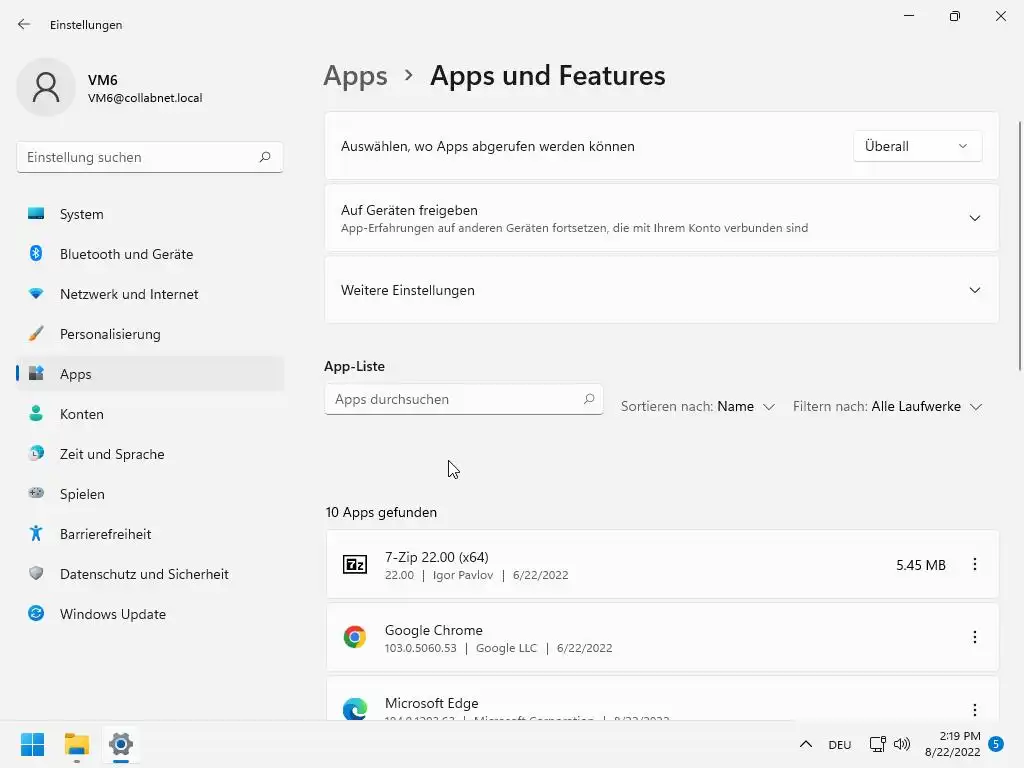
Task: Open Windows Update settings page
Action: [x=112, y=614]
